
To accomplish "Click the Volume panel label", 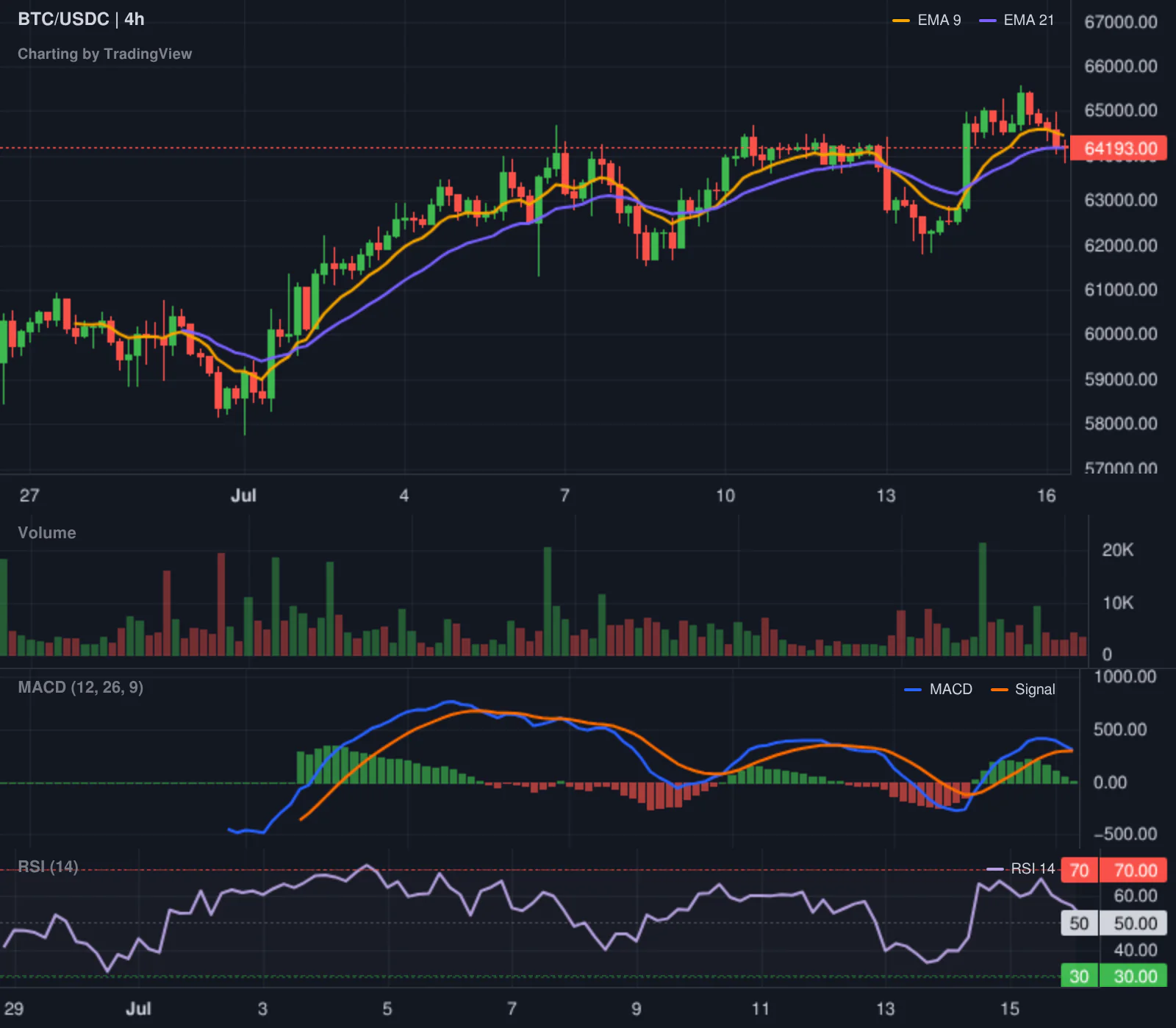I will coord(47,533).
